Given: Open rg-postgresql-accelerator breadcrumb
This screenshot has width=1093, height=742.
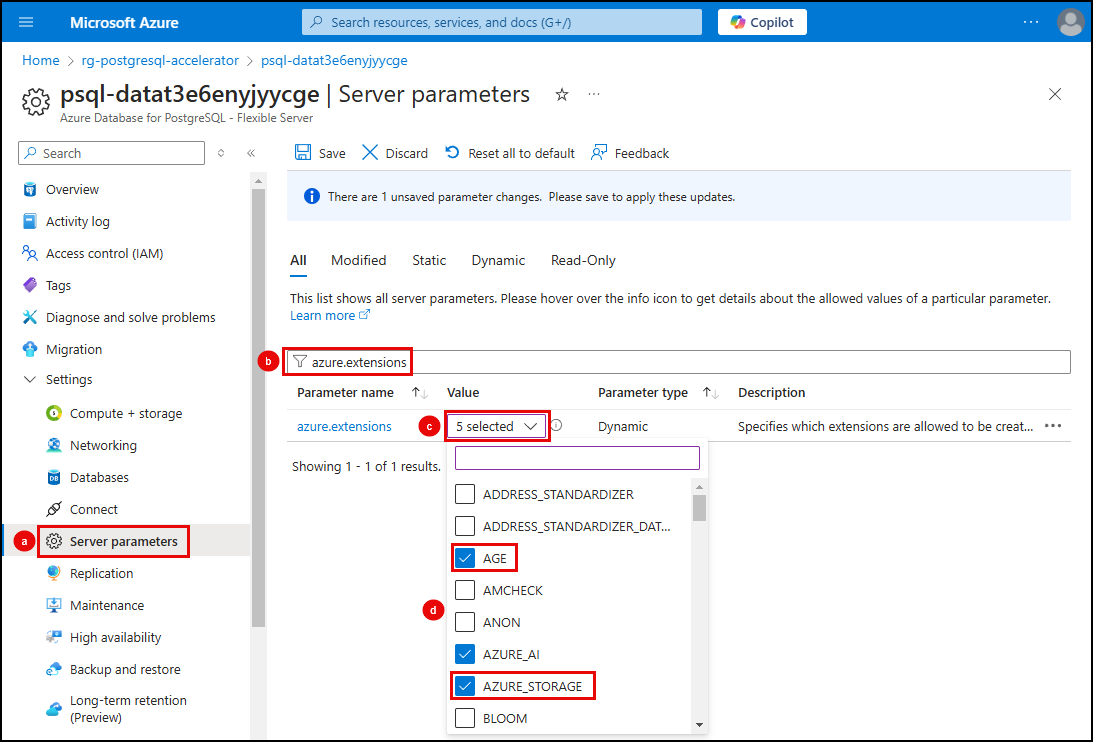Looking at the screenshot, I should (160, 61).
